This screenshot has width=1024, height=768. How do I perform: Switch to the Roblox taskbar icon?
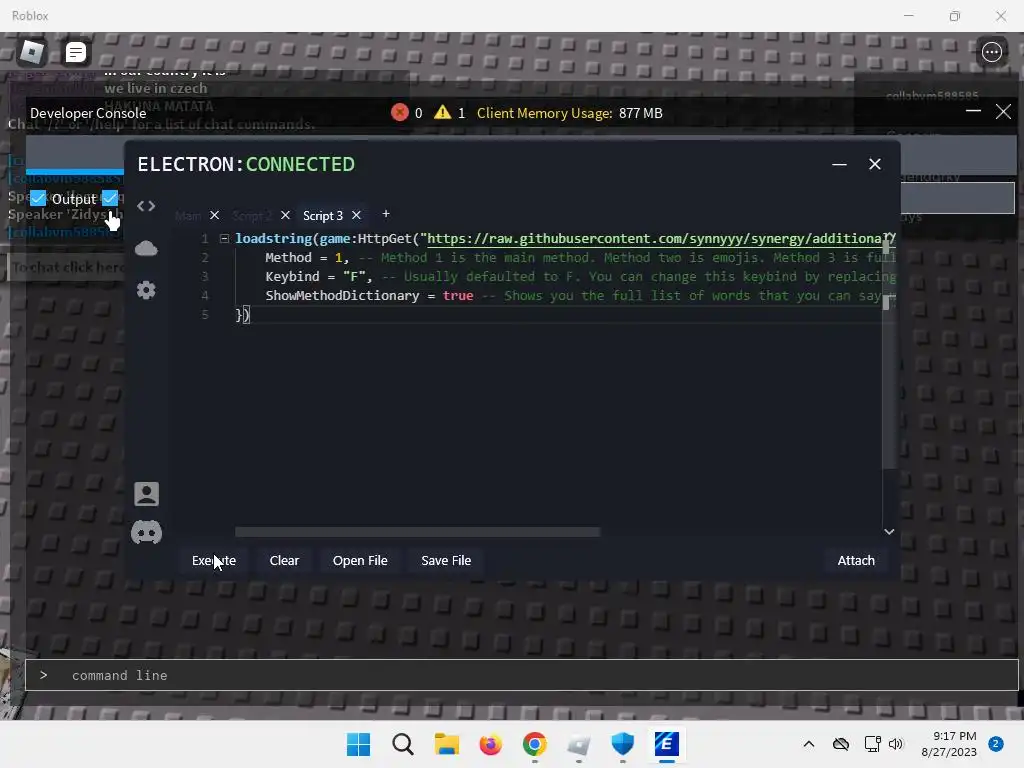coord(579,744)
